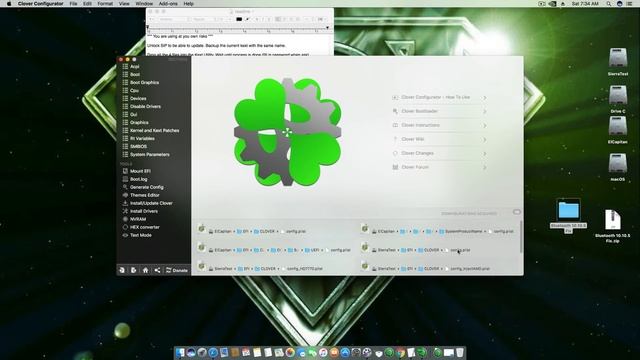Open the Devices section
This screenshot has height=360, width=640.
[138, 98]
